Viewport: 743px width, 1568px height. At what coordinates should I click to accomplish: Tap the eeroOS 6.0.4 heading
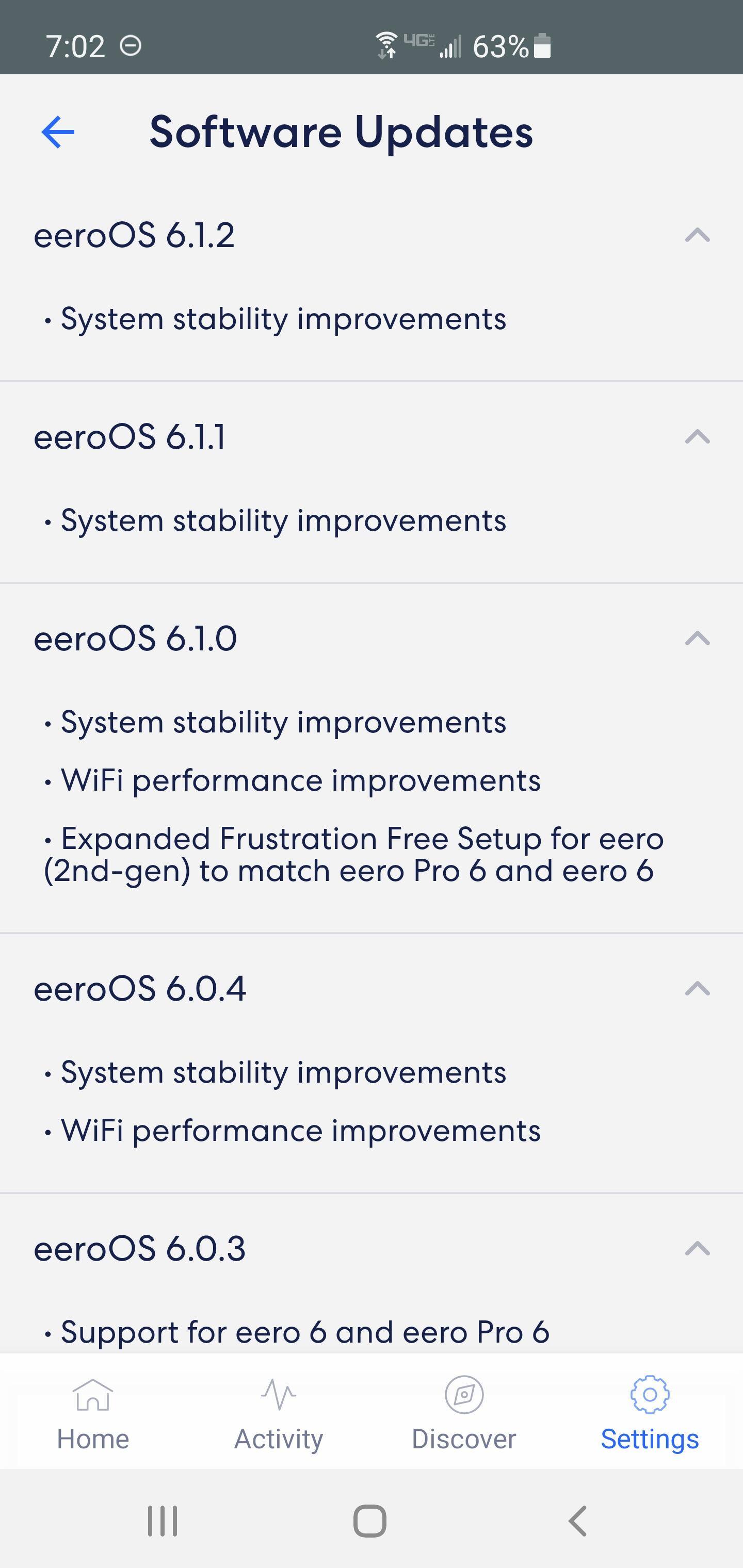(x=140, y=989)
